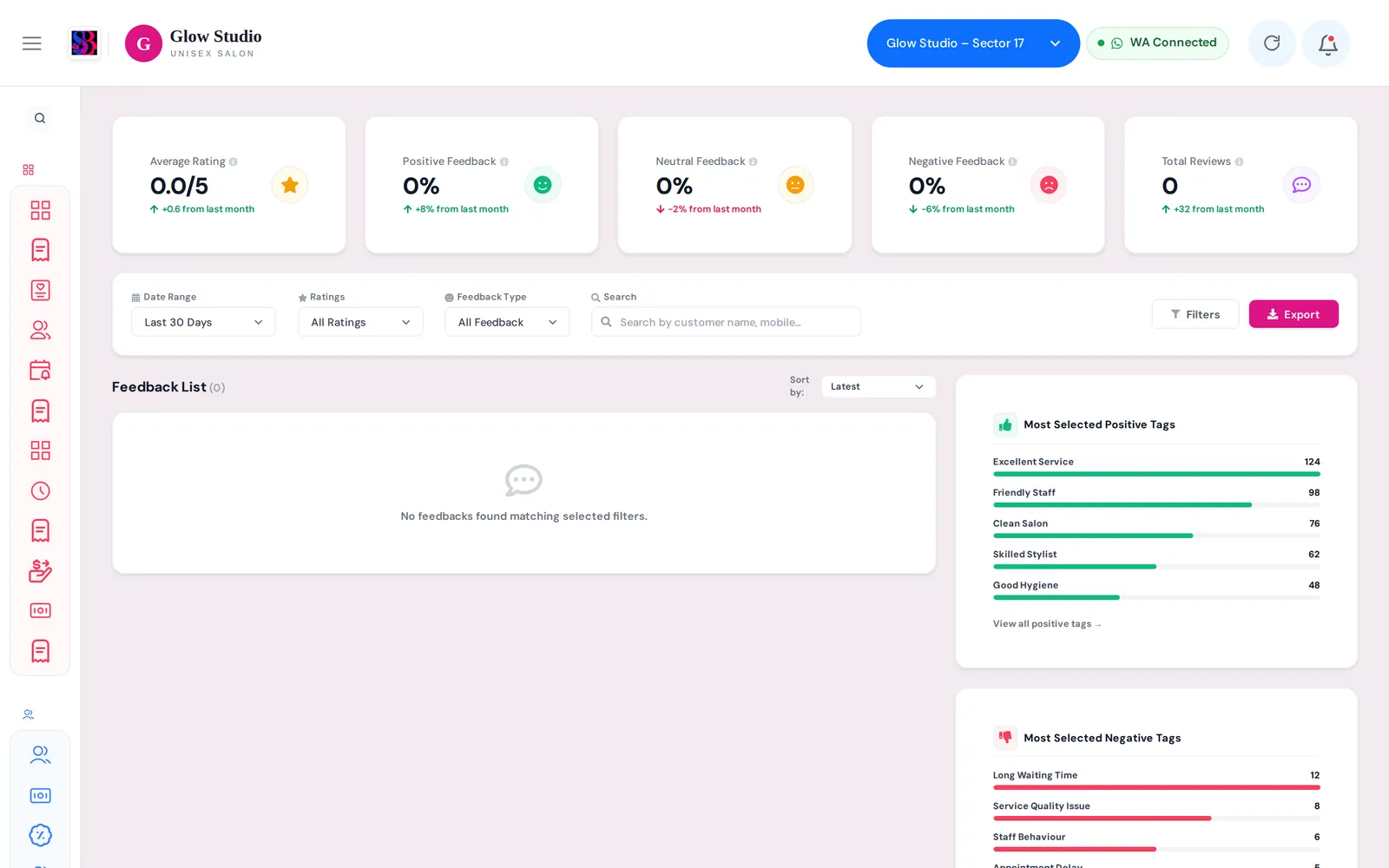Click the pink G avatar of Glow Studio

click(x=143, y=43)
